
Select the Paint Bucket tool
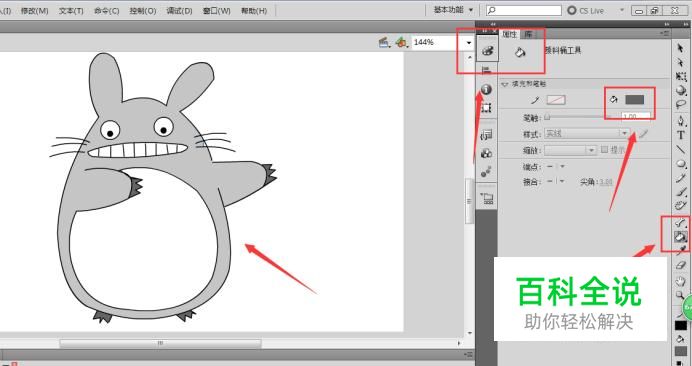681,237
